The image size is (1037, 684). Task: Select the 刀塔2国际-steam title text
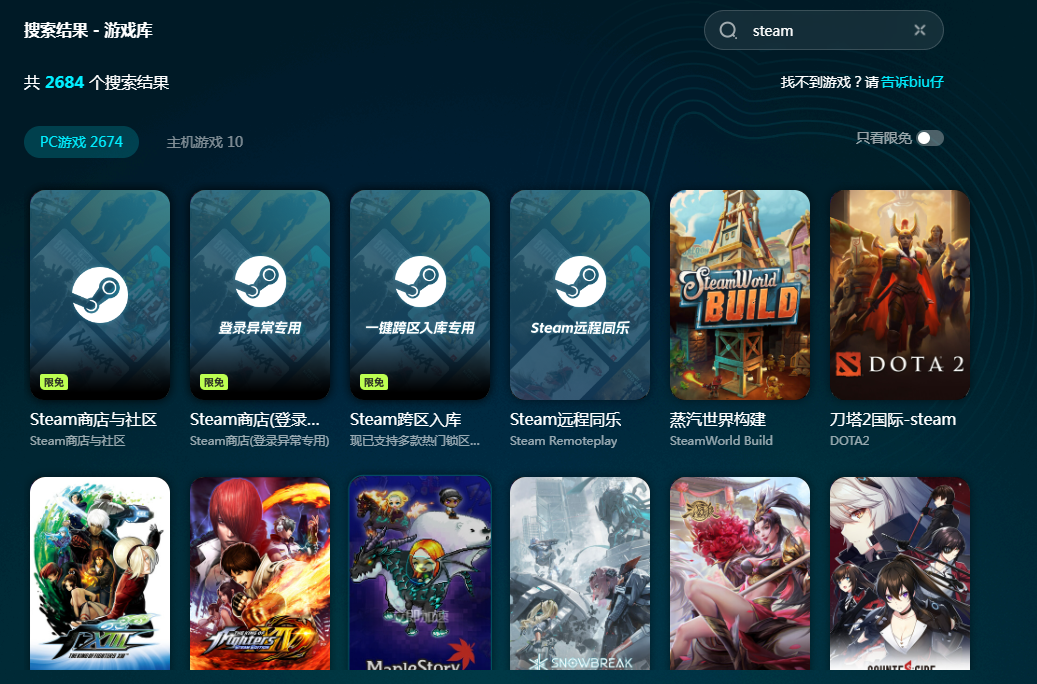pos(893,419)
